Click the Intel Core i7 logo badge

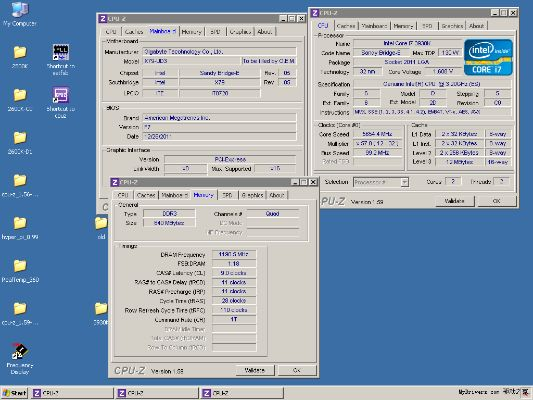(488, 57)
